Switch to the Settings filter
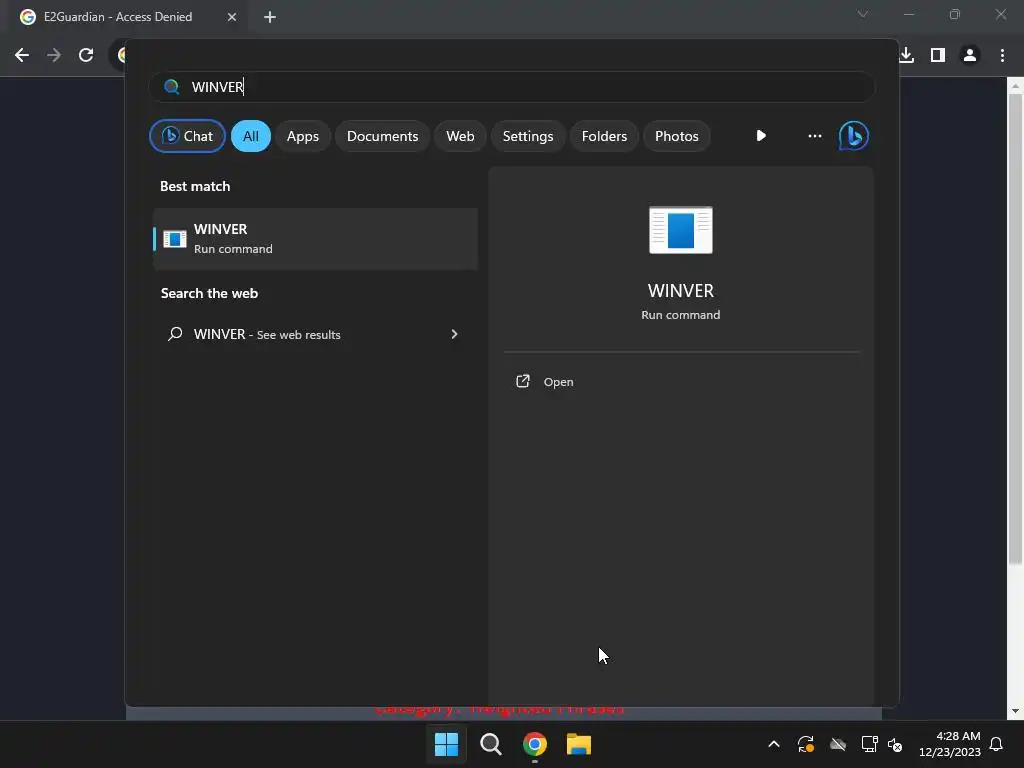Image resolution: width=1024 pixels, height=768 pixels. 528,136
